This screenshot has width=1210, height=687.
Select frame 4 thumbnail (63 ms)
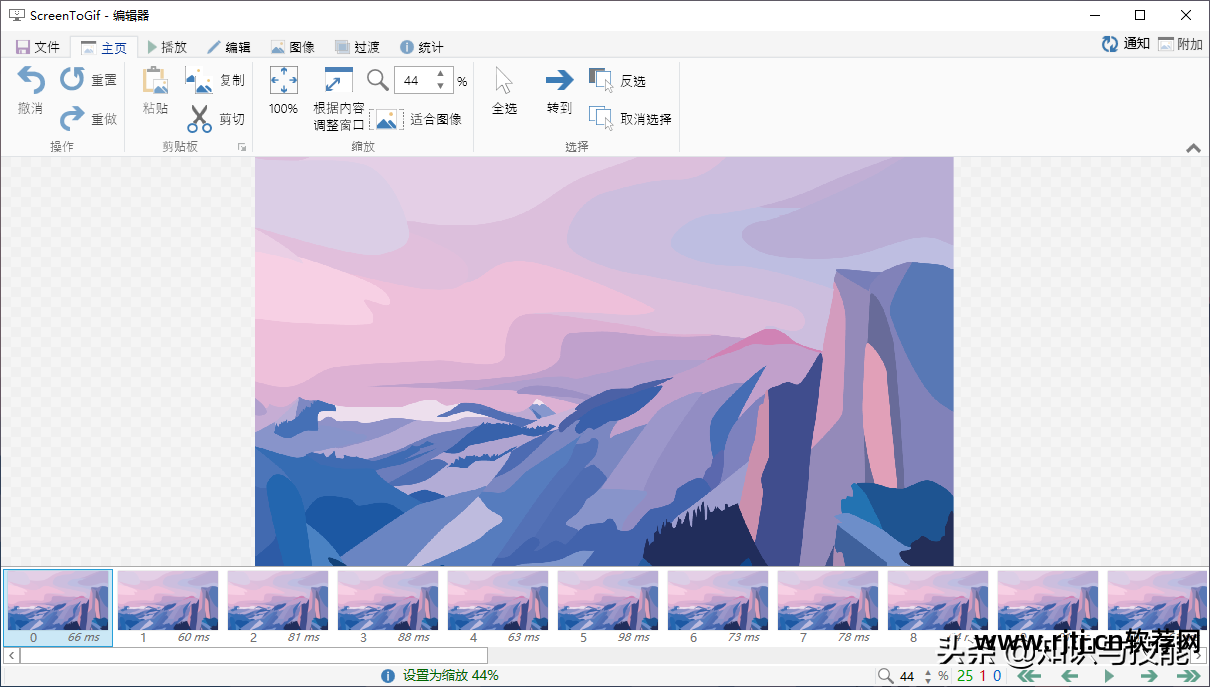(x=498, y=608)
